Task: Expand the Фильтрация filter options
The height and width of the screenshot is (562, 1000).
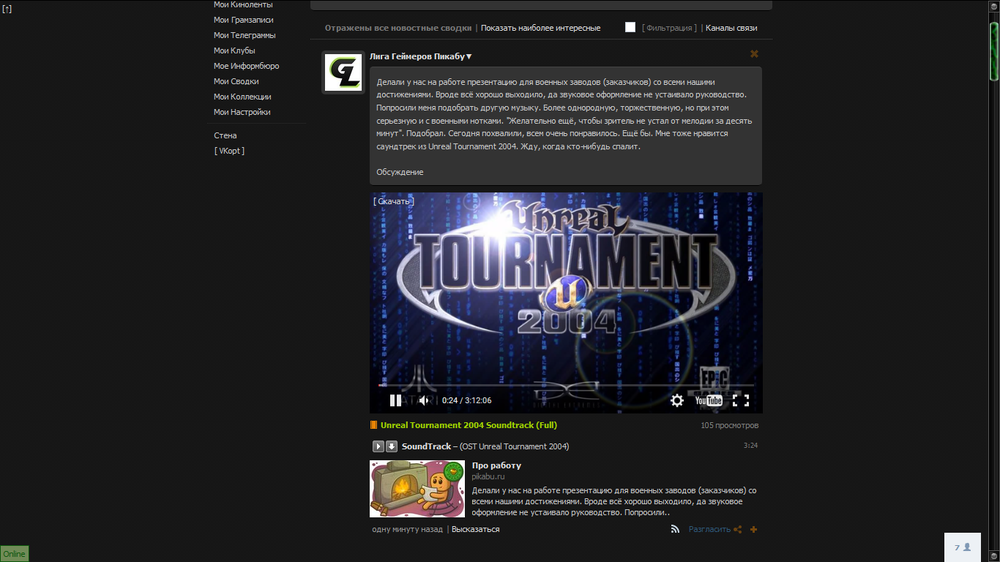Action: (670, 28)
